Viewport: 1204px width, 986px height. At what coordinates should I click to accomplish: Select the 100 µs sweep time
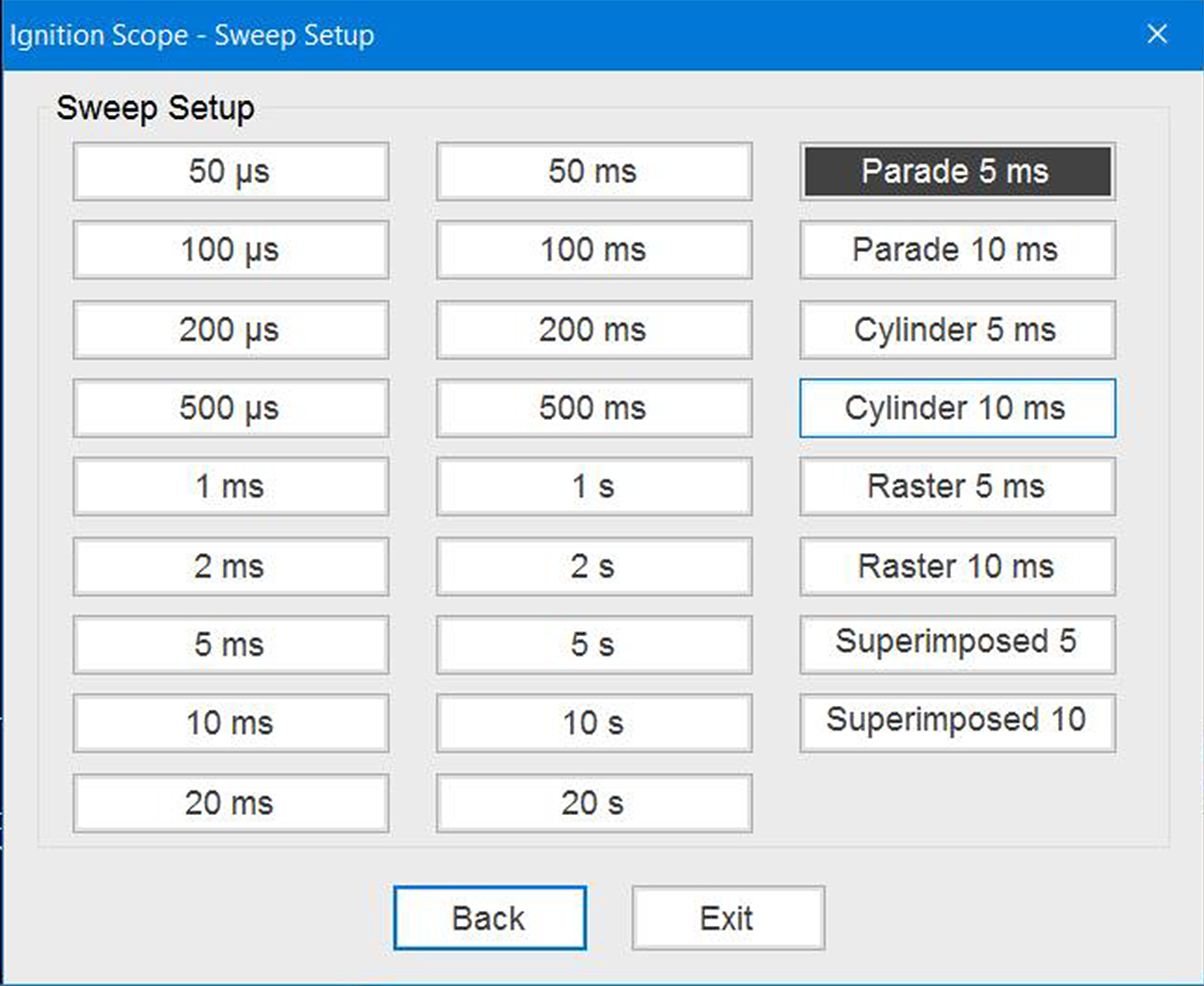click(230, 250)
